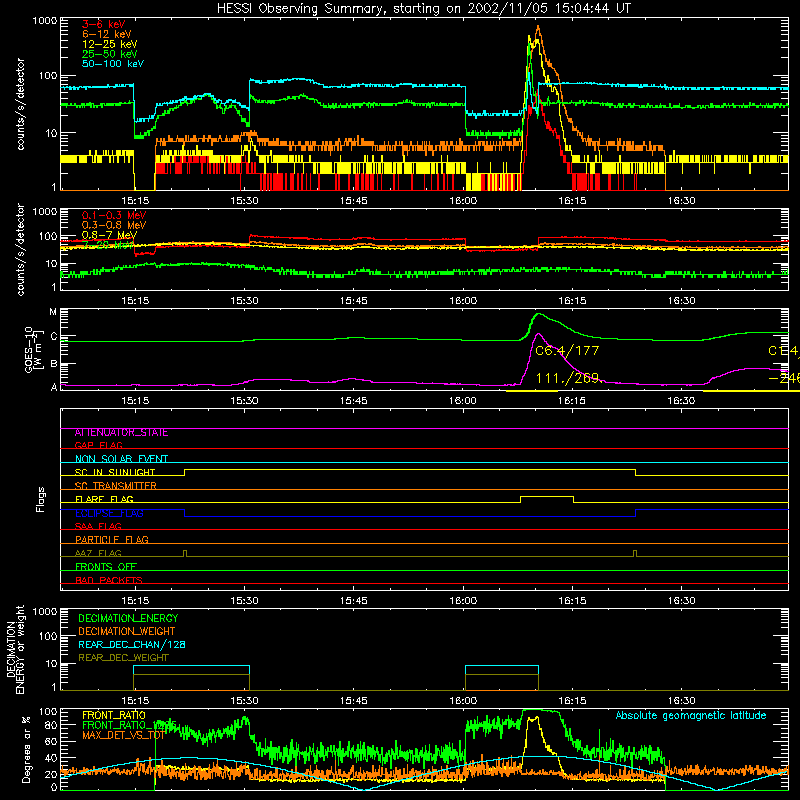
Task: Select the FRONTS_OFF flag label
Action: coord(106,567)
